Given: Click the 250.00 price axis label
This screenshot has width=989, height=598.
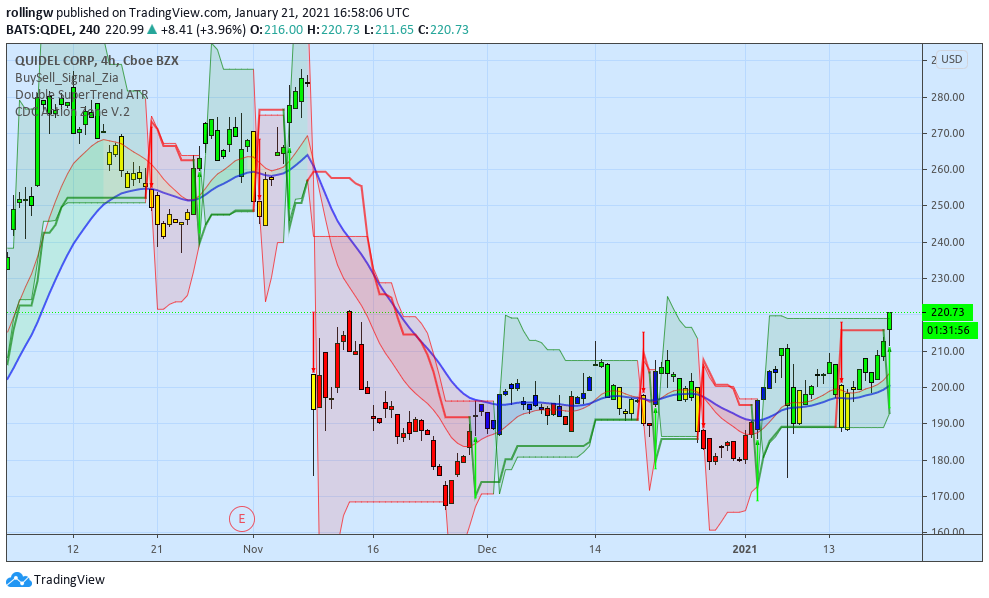Looking at the screenshot, I should point(947,205).
